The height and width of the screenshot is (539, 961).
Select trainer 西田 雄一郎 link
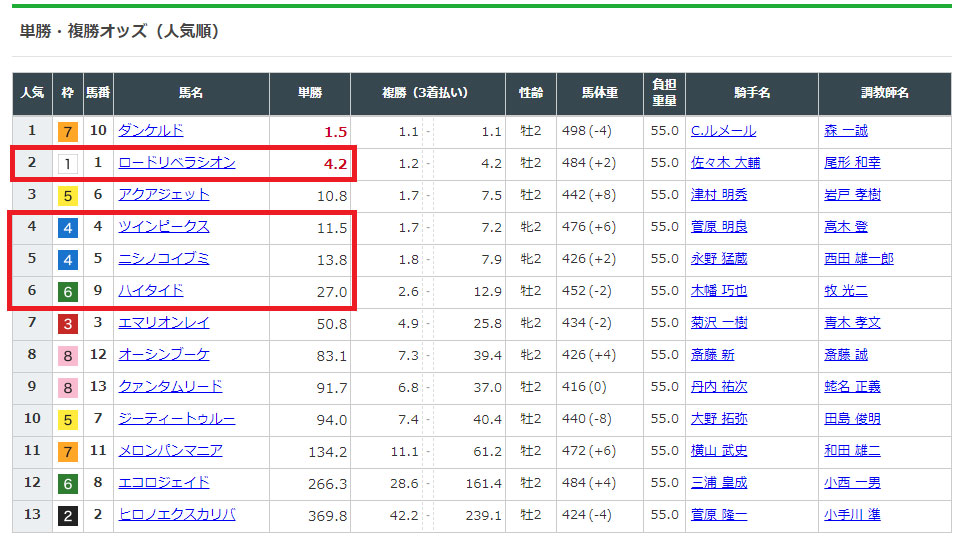pos(858,258)
